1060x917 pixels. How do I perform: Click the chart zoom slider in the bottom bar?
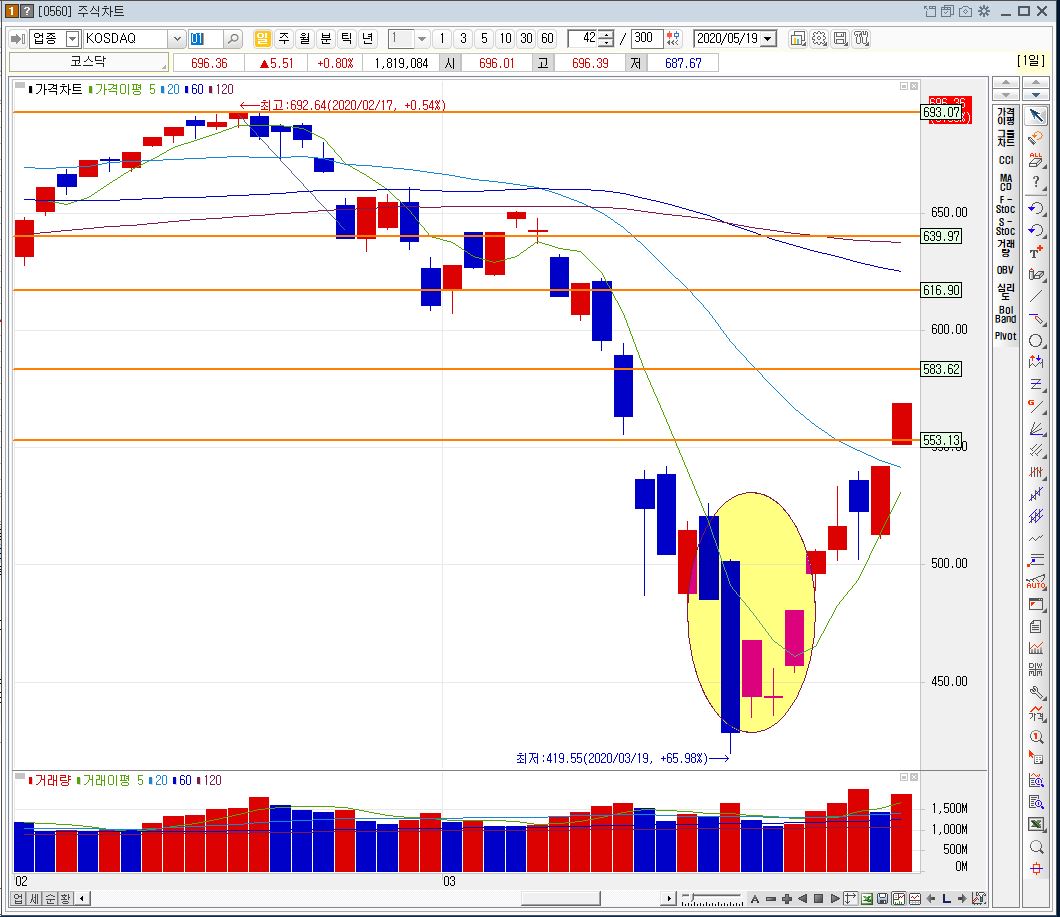coord(712,899)
